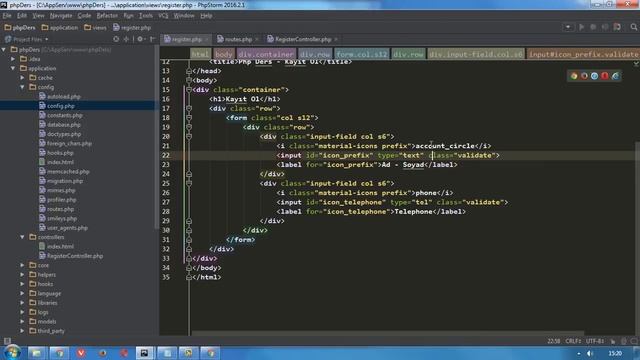Open the VCS menu
Viewport: 640px width, 360px height.
pos(163,16)
